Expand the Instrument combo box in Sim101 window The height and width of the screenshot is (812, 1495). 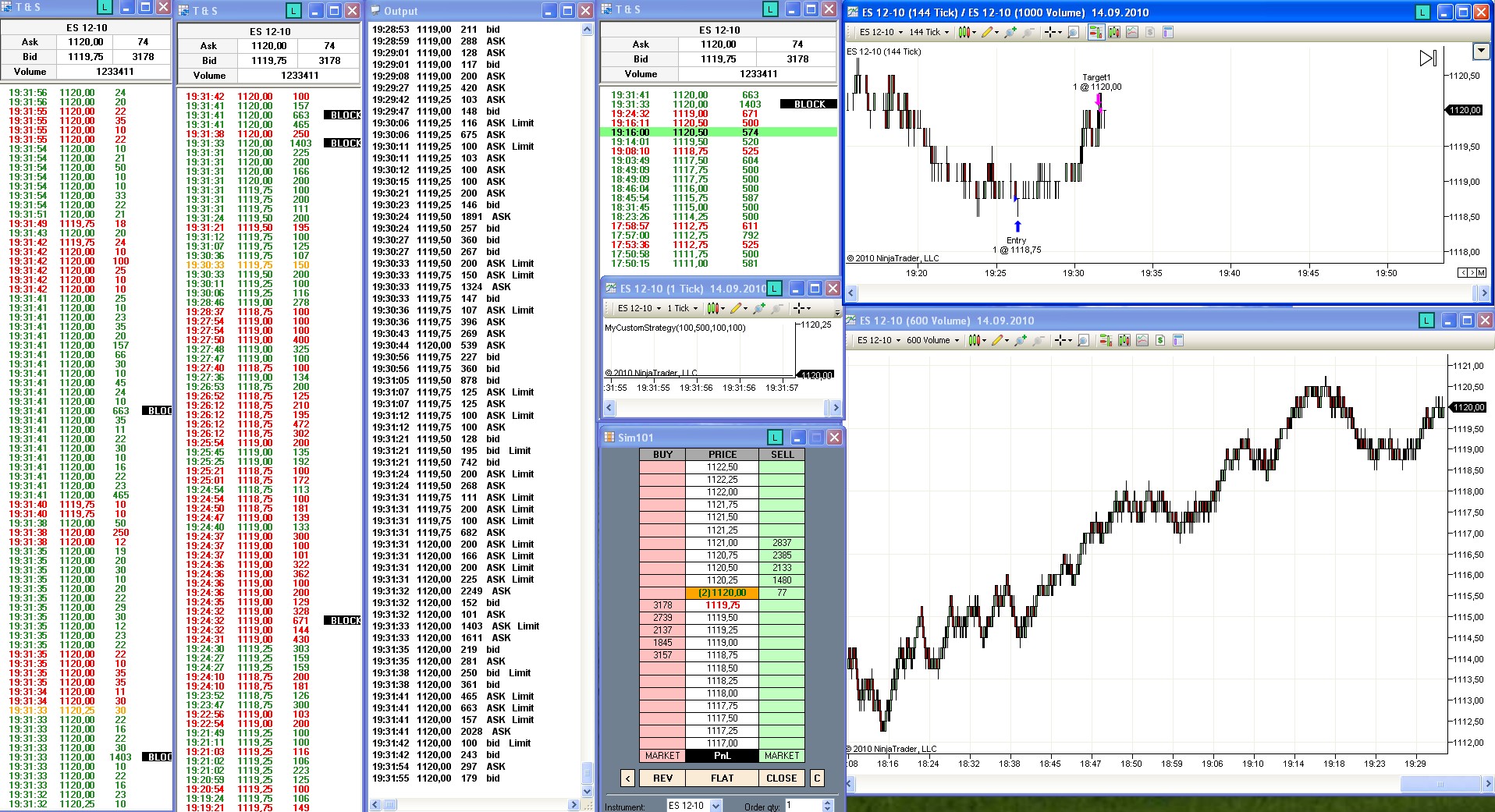point(716,806)
